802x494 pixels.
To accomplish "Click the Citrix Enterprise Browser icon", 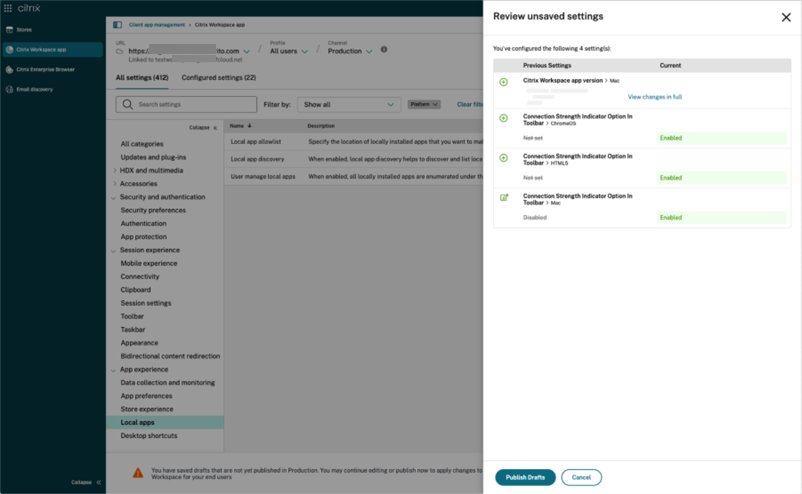I will coord(9,70).
